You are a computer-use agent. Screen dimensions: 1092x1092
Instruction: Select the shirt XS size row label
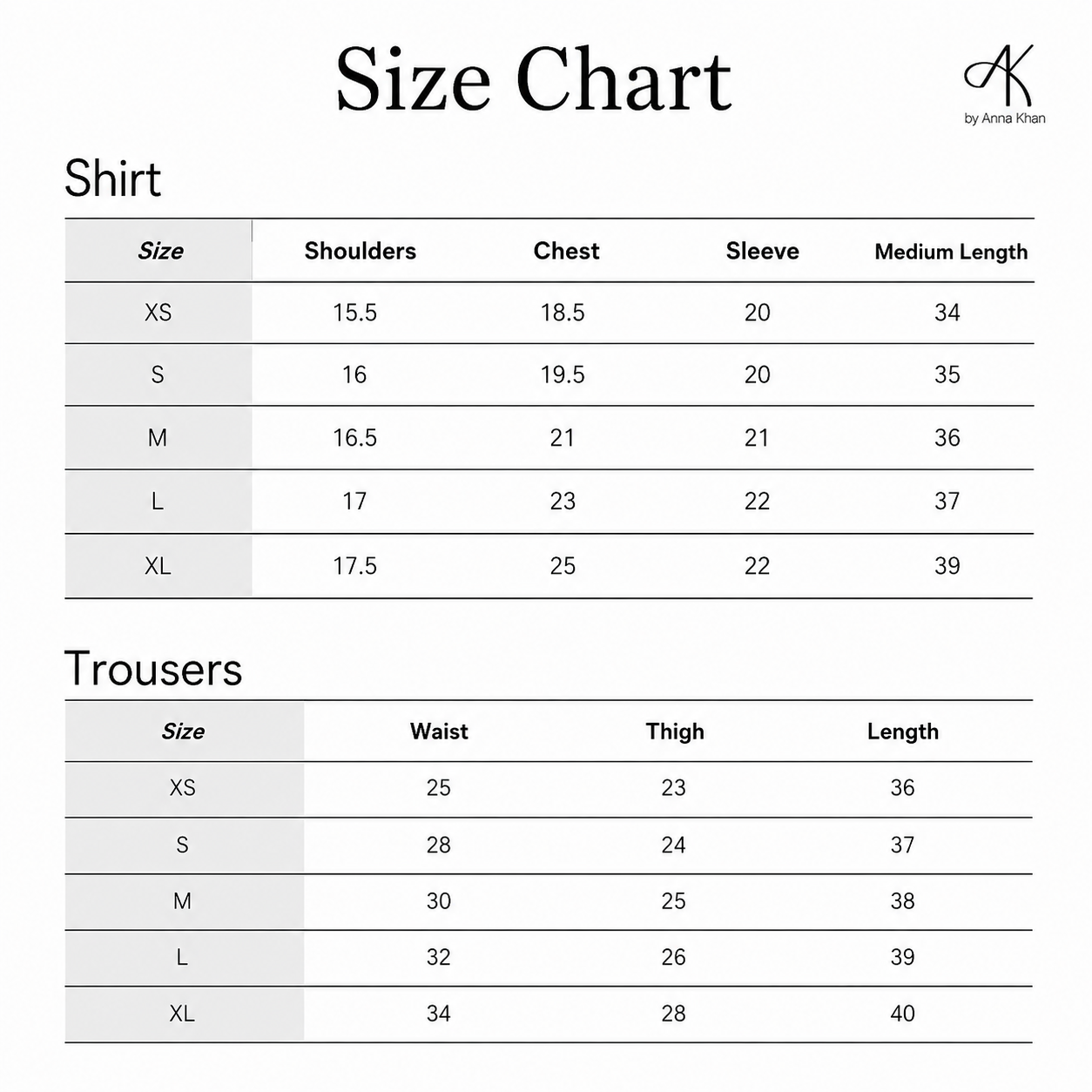[158, 313]
